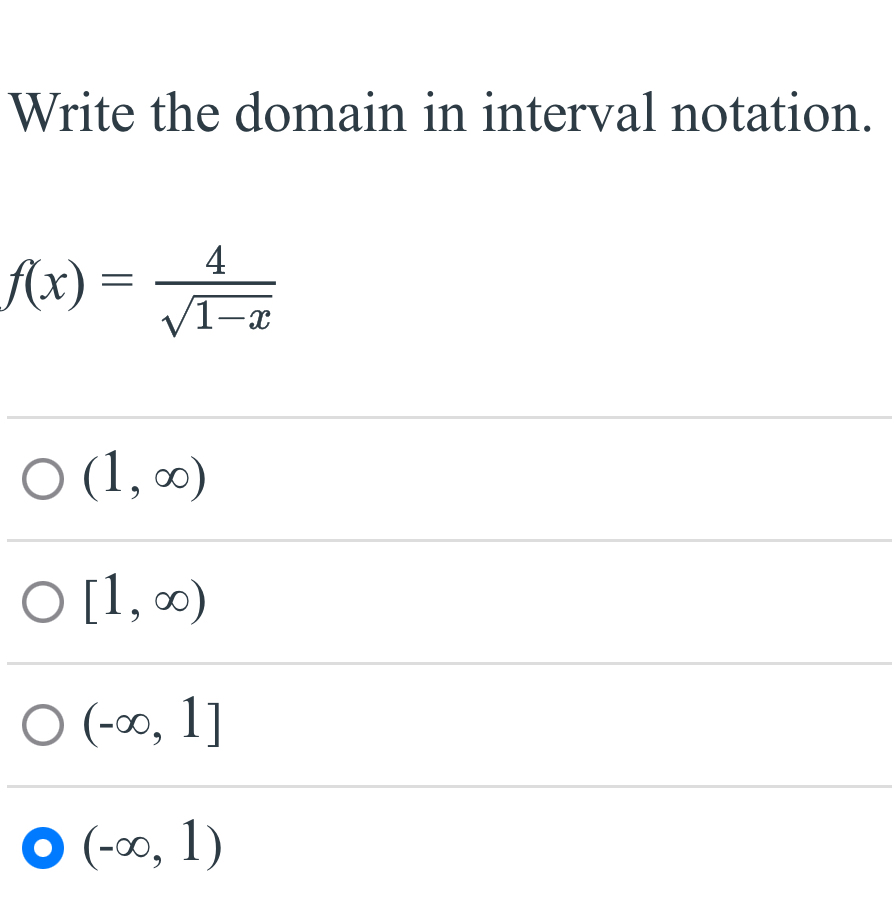This screenshot has width=894, height=911.
Task: Click the fraction numerator 4
Action: click(213, 262)
